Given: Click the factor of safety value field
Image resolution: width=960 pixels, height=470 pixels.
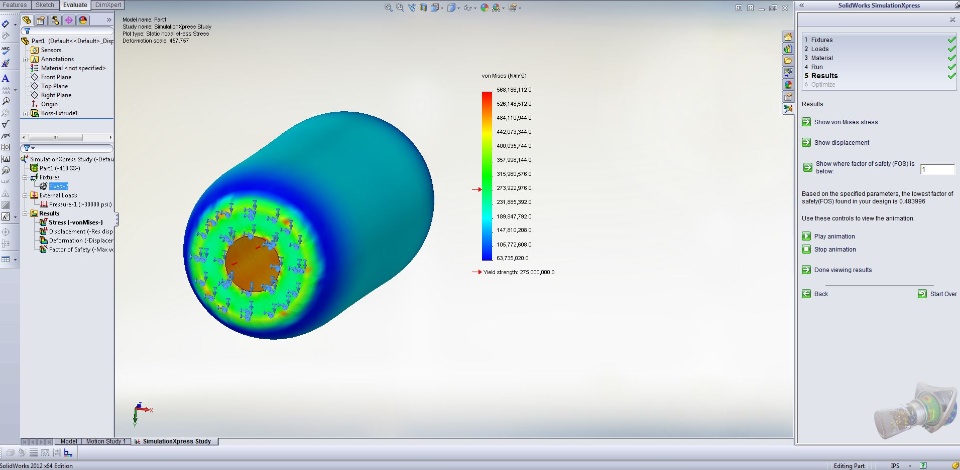Looking at the screenshot, I should pyautogui.click(x=937, y=169).
